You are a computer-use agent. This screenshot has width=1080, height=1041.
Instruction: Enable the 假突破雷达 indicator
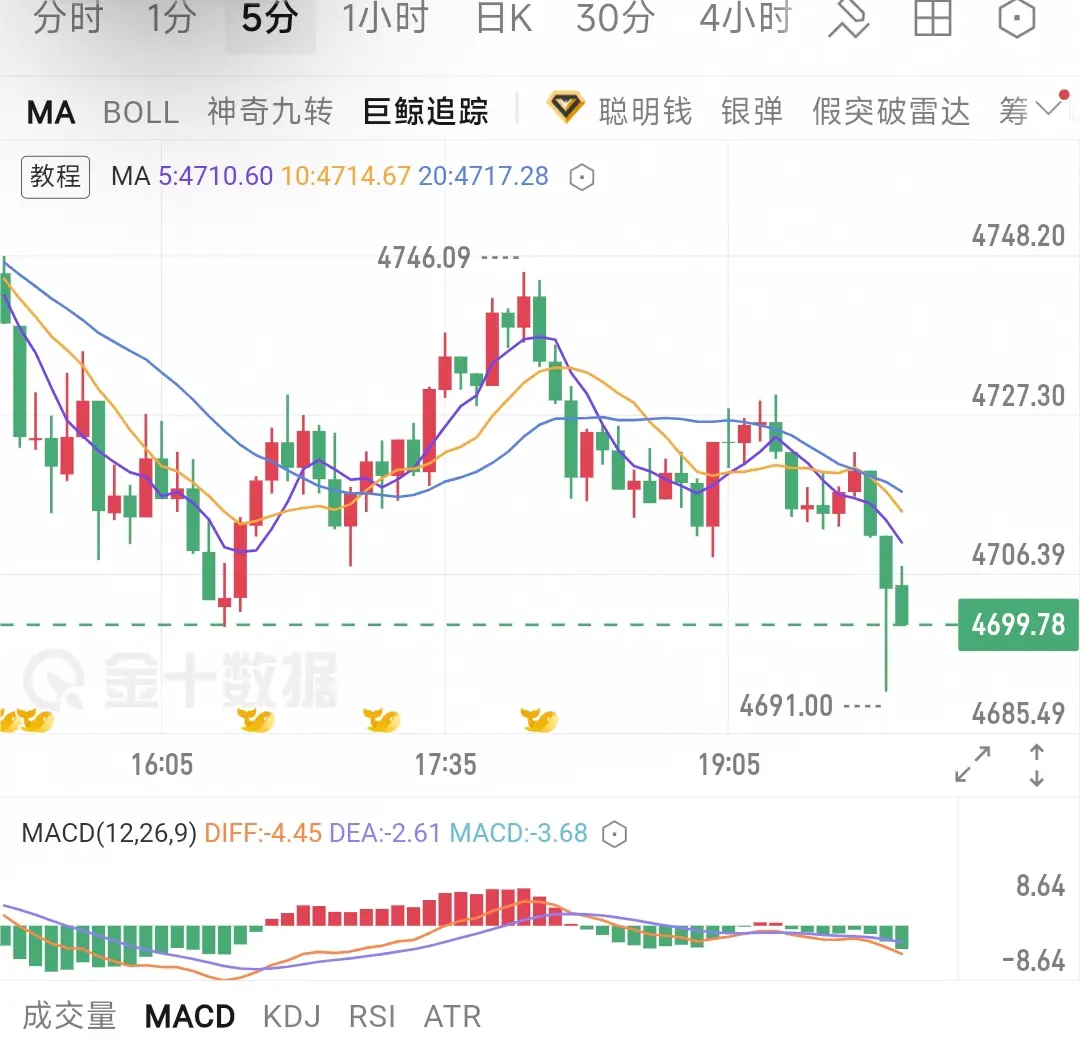(x=891, y=112)
